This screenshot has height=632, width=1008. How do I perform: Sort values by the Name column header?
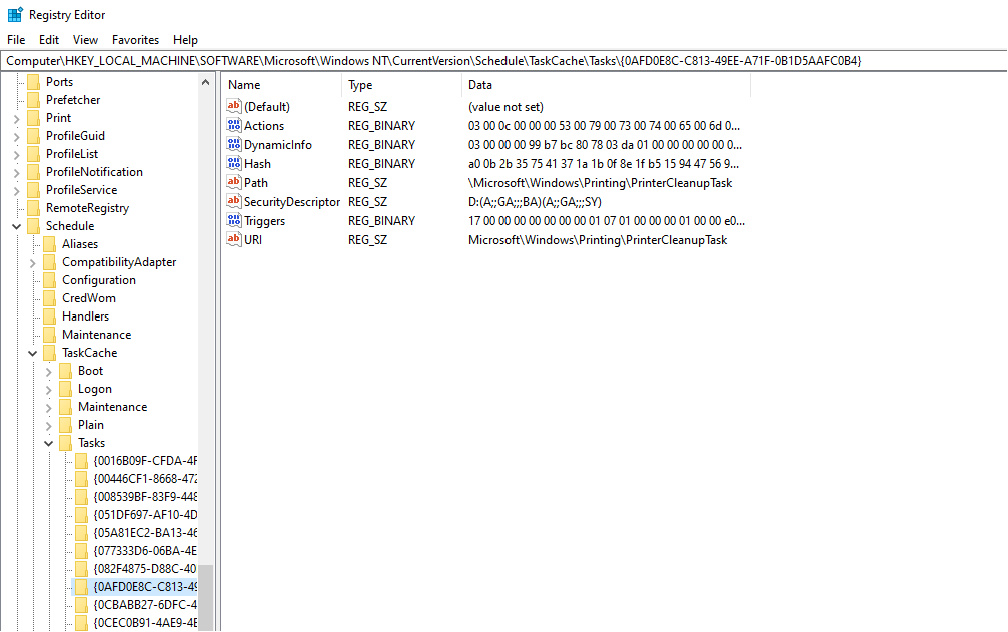[282, 85]
